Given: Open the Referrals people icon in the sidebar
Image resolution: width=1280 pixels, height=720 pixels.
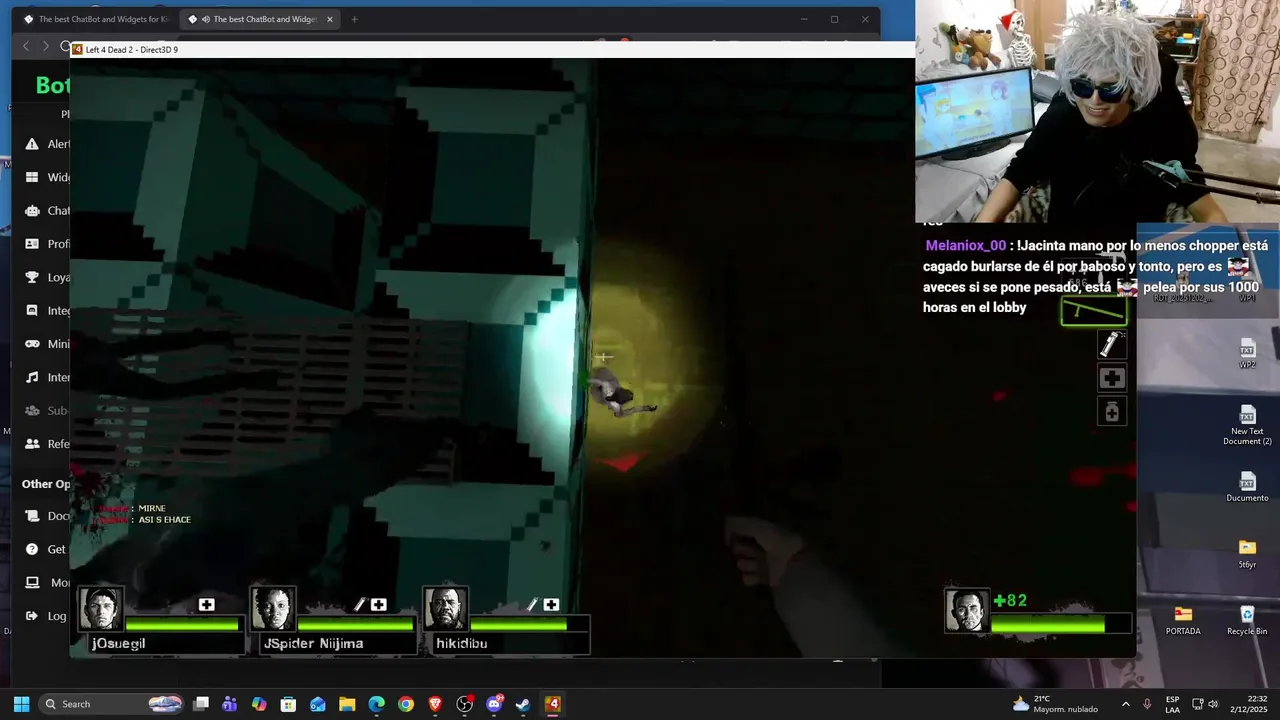Looking at the screenshot, I should [x=32, y=444].
